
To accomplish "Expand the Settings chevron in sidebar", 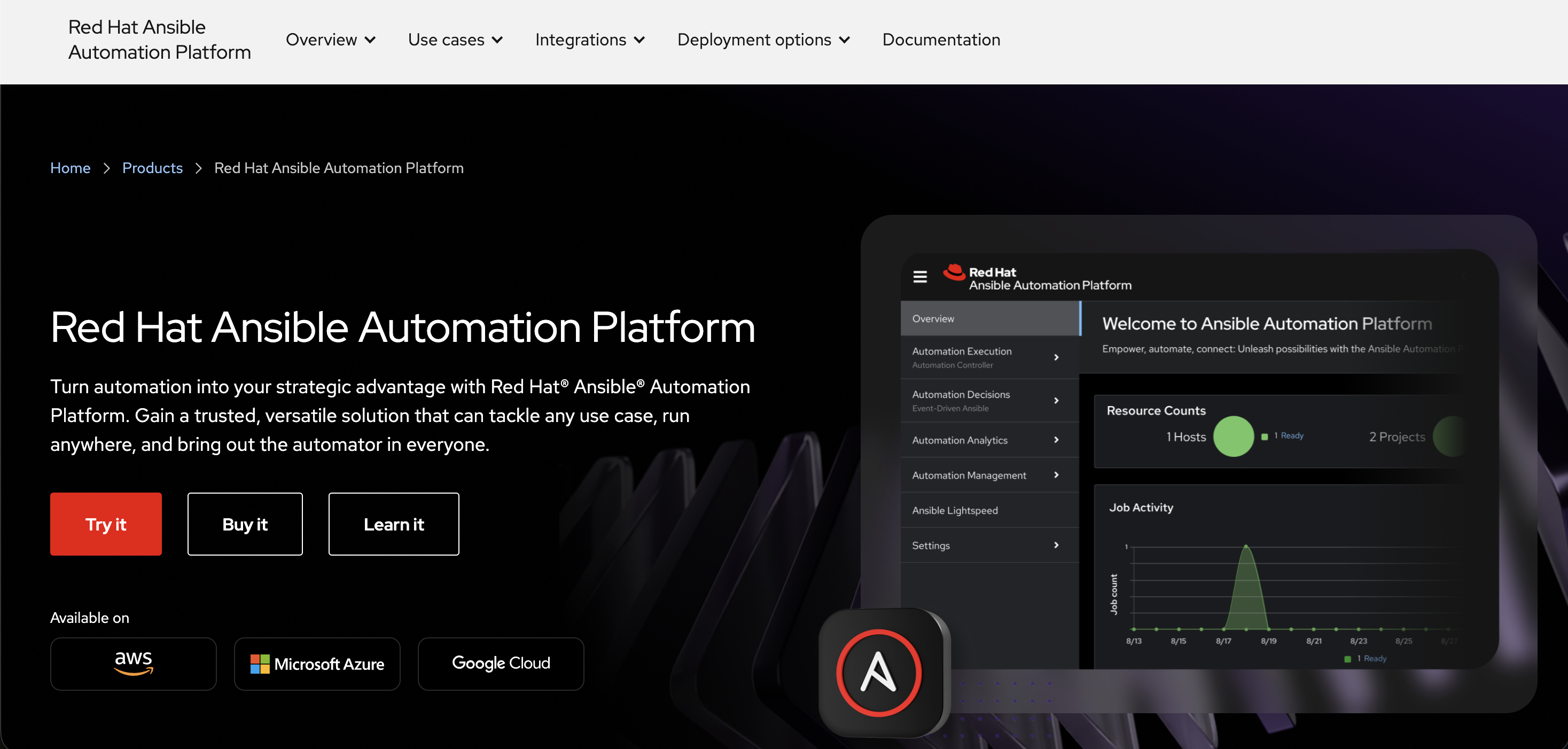I will 1056,545.
